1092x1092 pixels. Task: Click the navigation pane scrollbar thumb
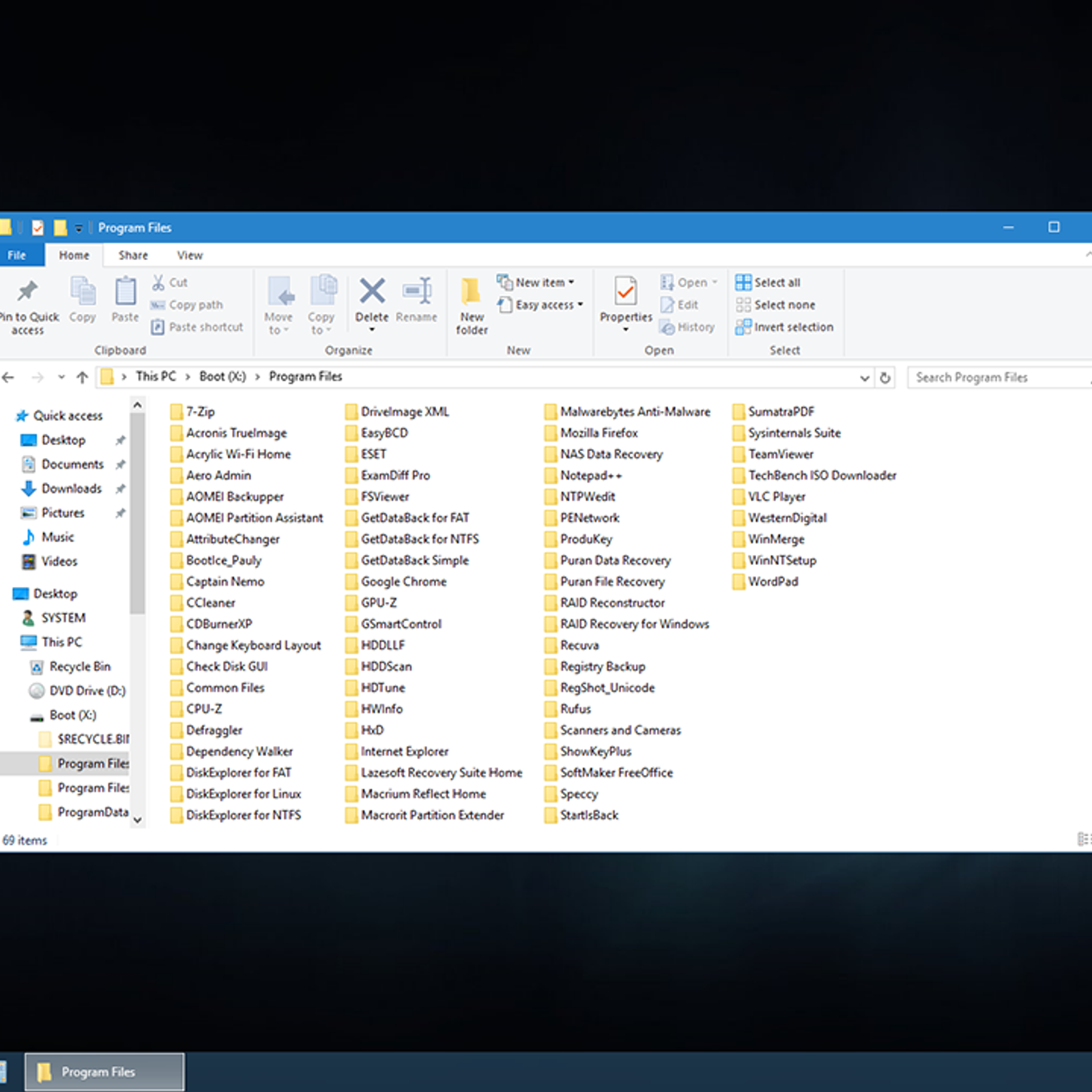[x=137, y=513]
